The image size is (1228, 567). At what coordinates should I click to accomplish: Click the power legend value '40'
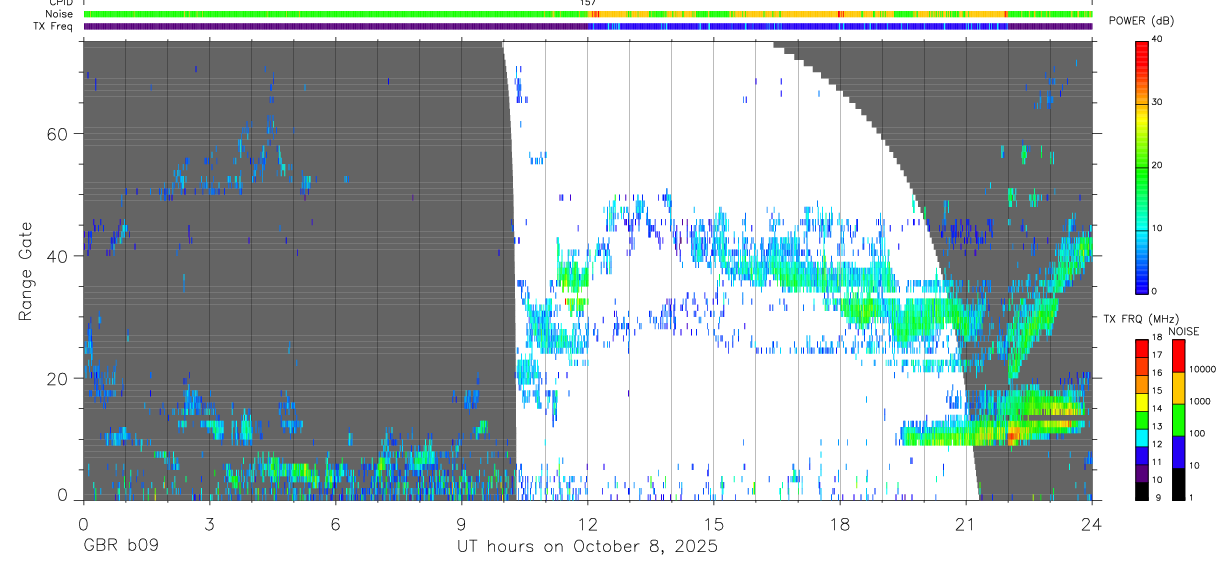(x=1157, y=39)
